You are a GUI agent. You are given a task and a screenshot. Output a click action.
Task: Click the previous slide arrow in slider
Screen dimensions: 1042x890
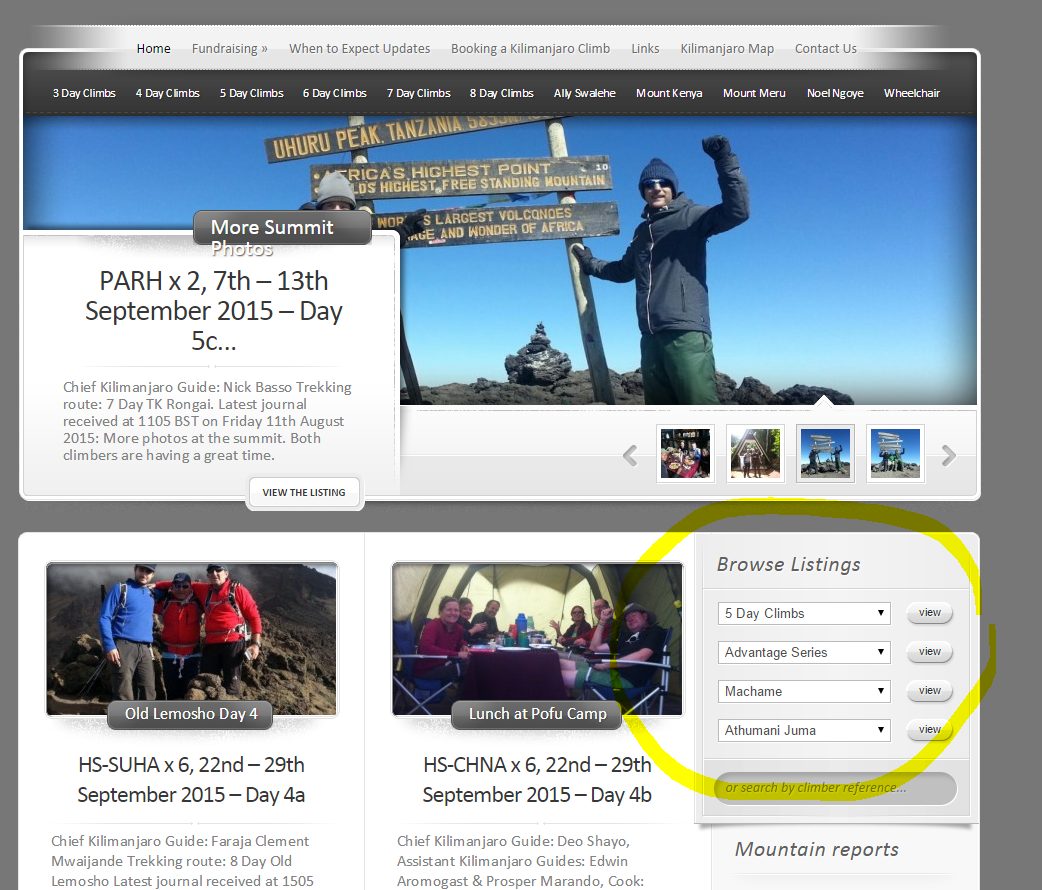630,456
